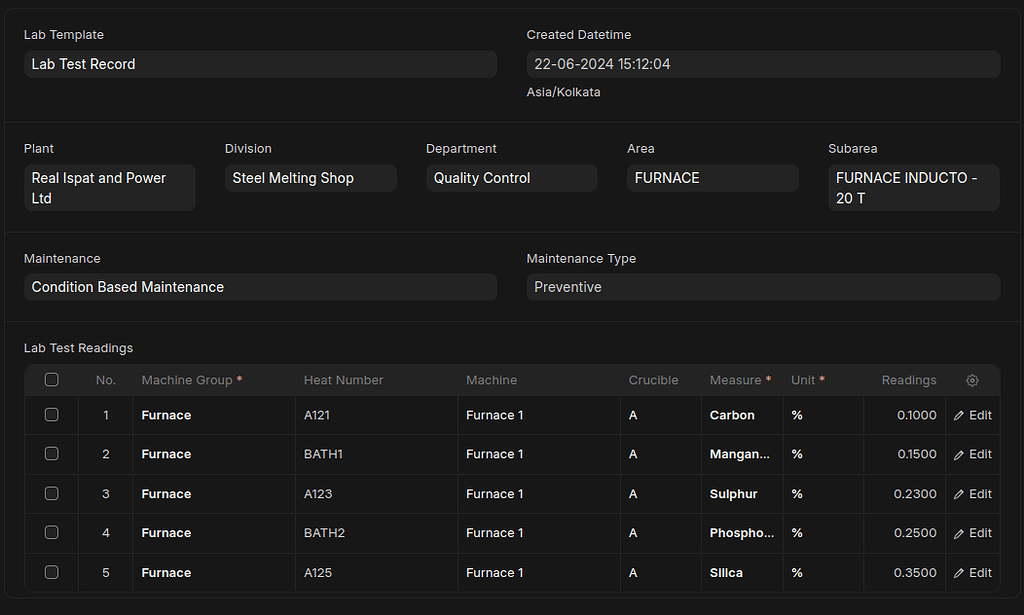This screenshot has width=1024, height=615.
Task: Open the table column settings gear
Action: pyautogui.click(x=971, y=380)
